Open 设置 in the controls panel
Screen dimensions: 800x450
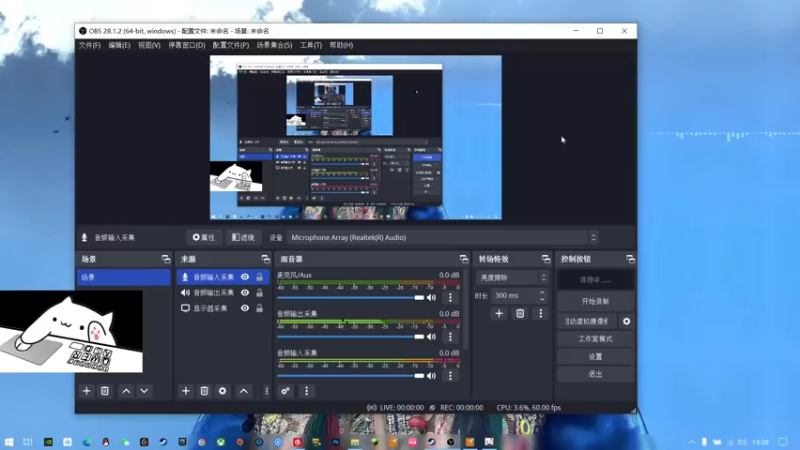595,356
